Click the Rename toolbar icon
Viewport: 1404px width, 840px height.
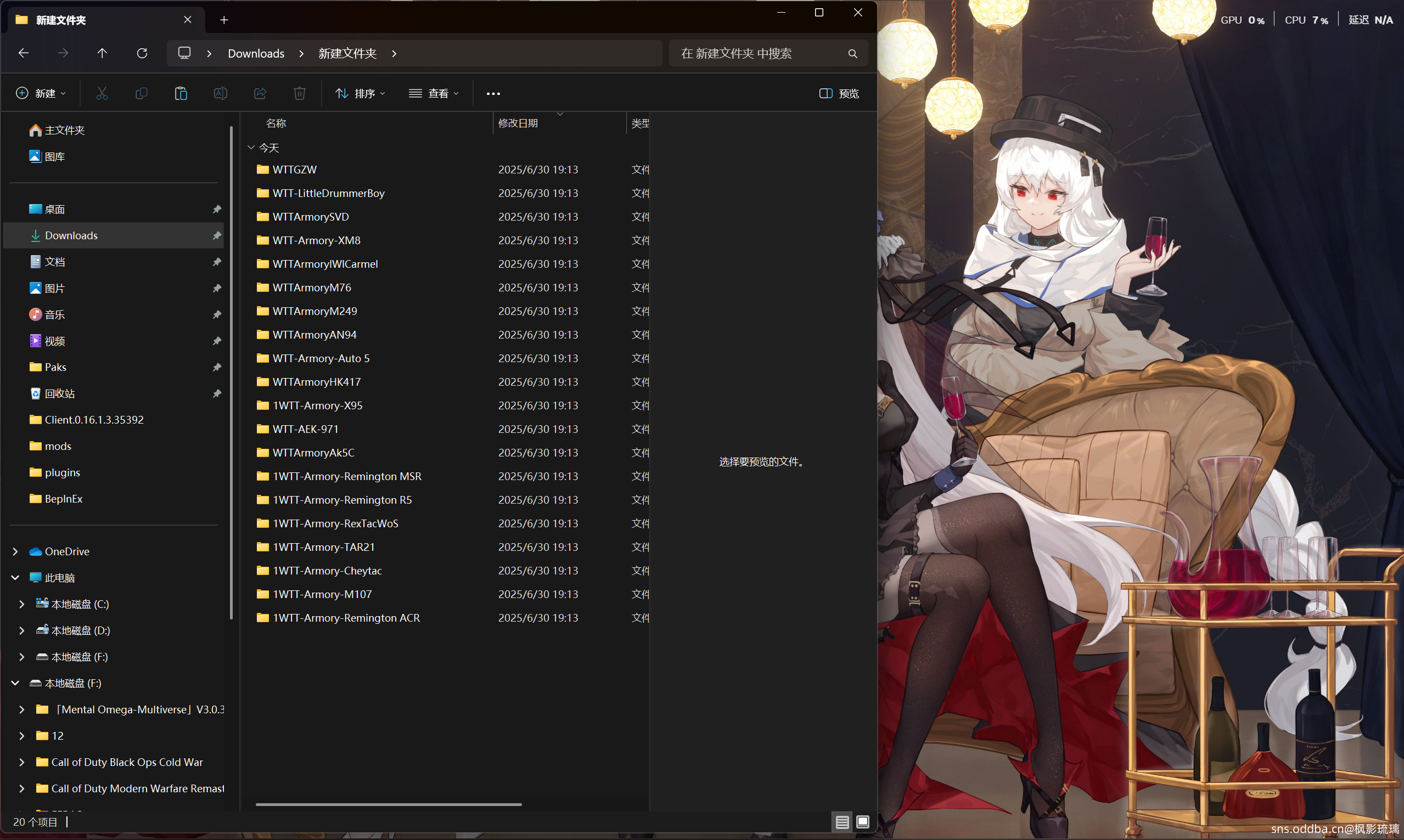220,93
